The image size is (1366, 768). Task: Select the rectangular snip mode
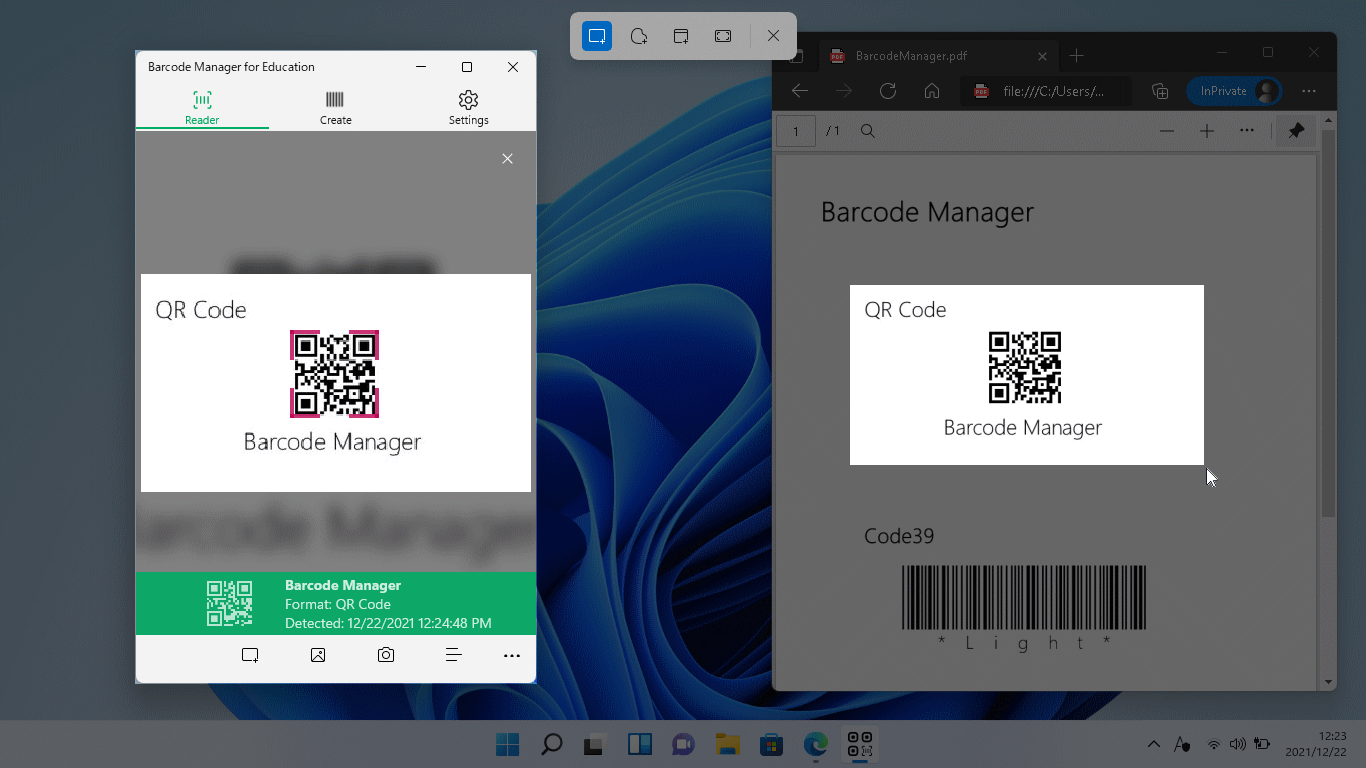(x=597, y=35)
